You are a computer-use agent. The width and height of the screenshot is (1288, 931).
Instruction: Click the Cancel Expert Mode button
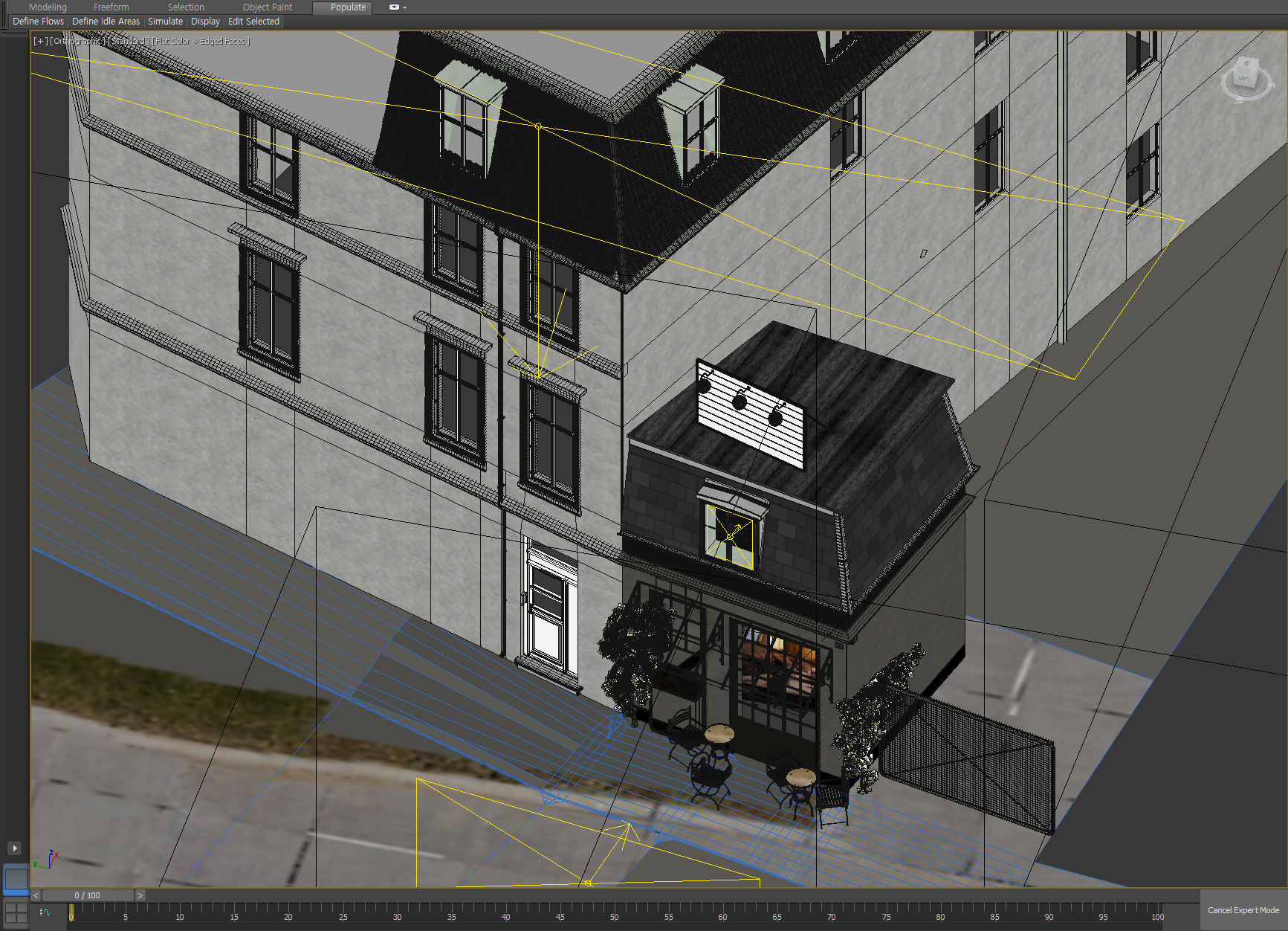[x=1243, y=910]
